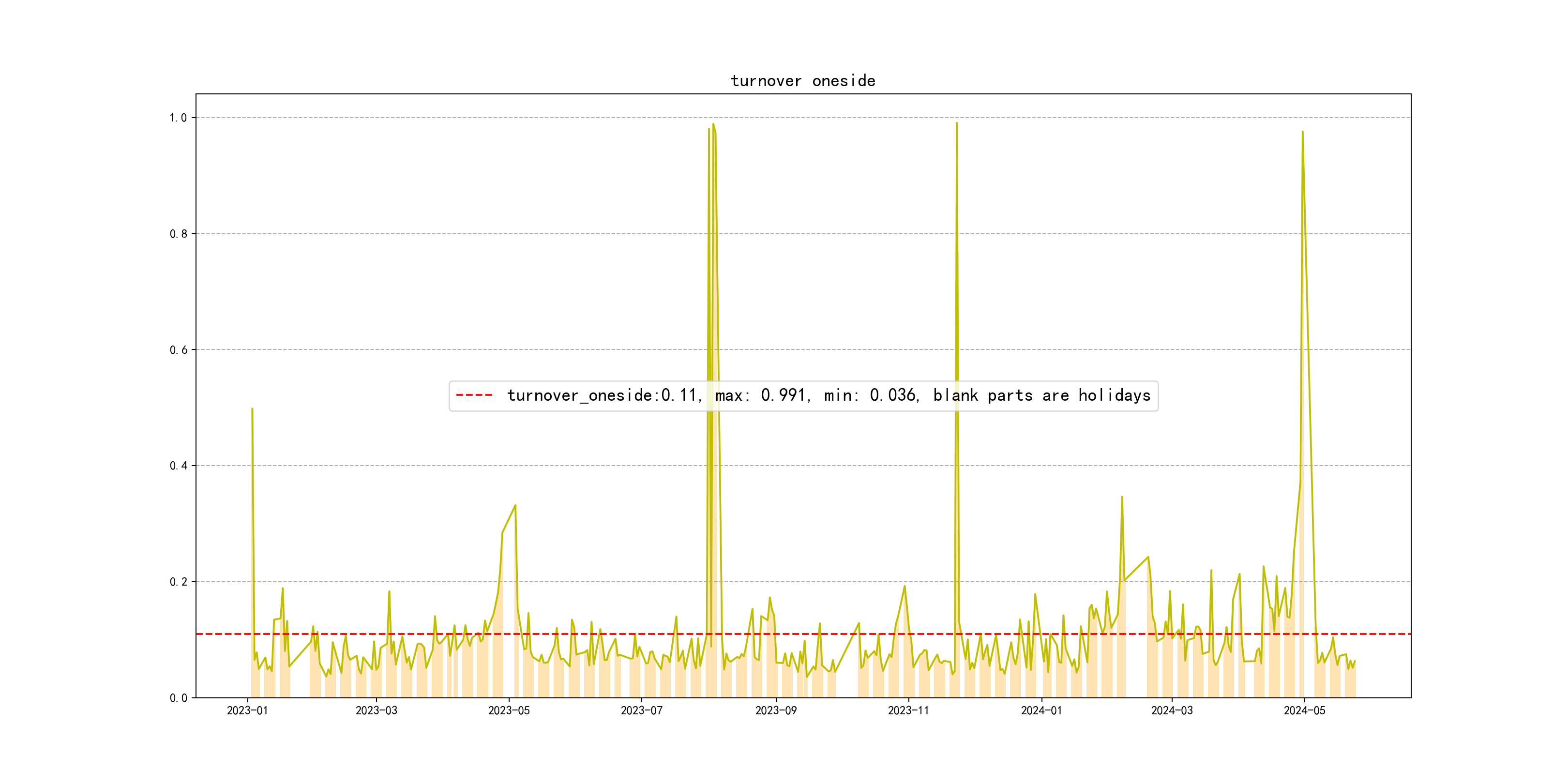The image size is (1568, 784).
Task: Click the 0.4 y-axis tick label
Action: click(179, 466)
